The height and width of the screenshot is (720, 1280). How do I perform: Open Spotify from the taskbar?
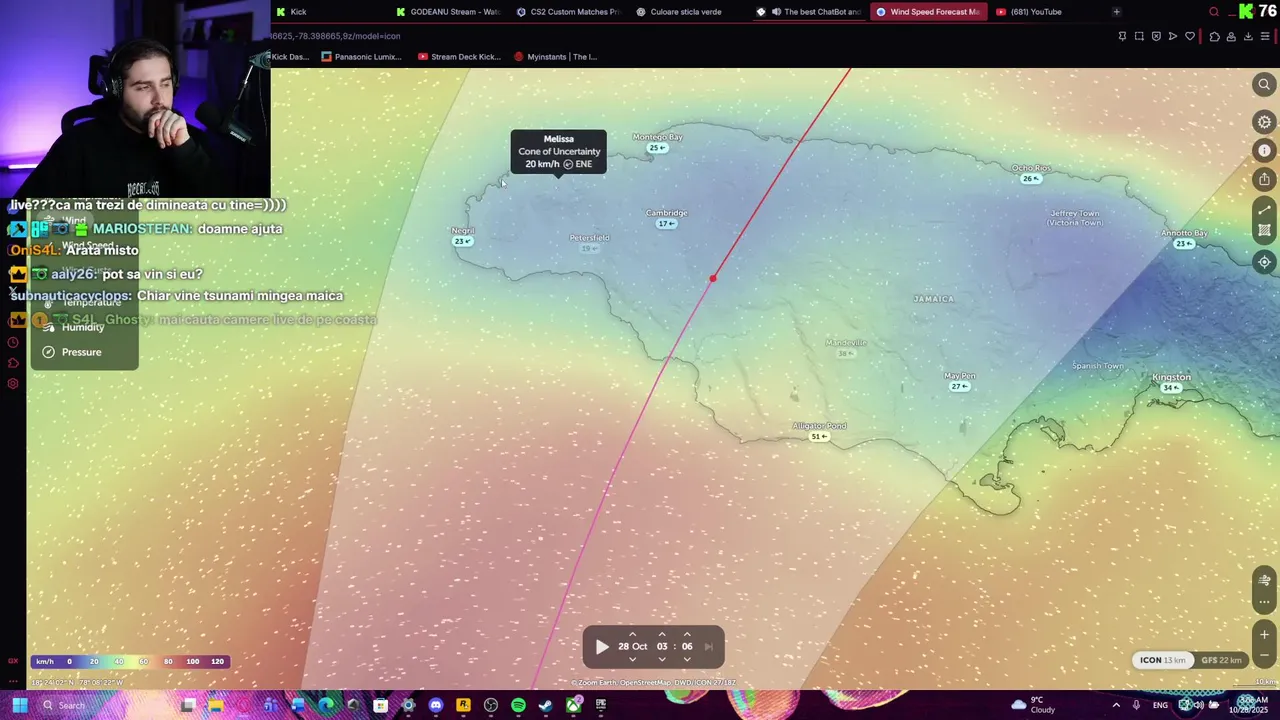pos(518,705)
